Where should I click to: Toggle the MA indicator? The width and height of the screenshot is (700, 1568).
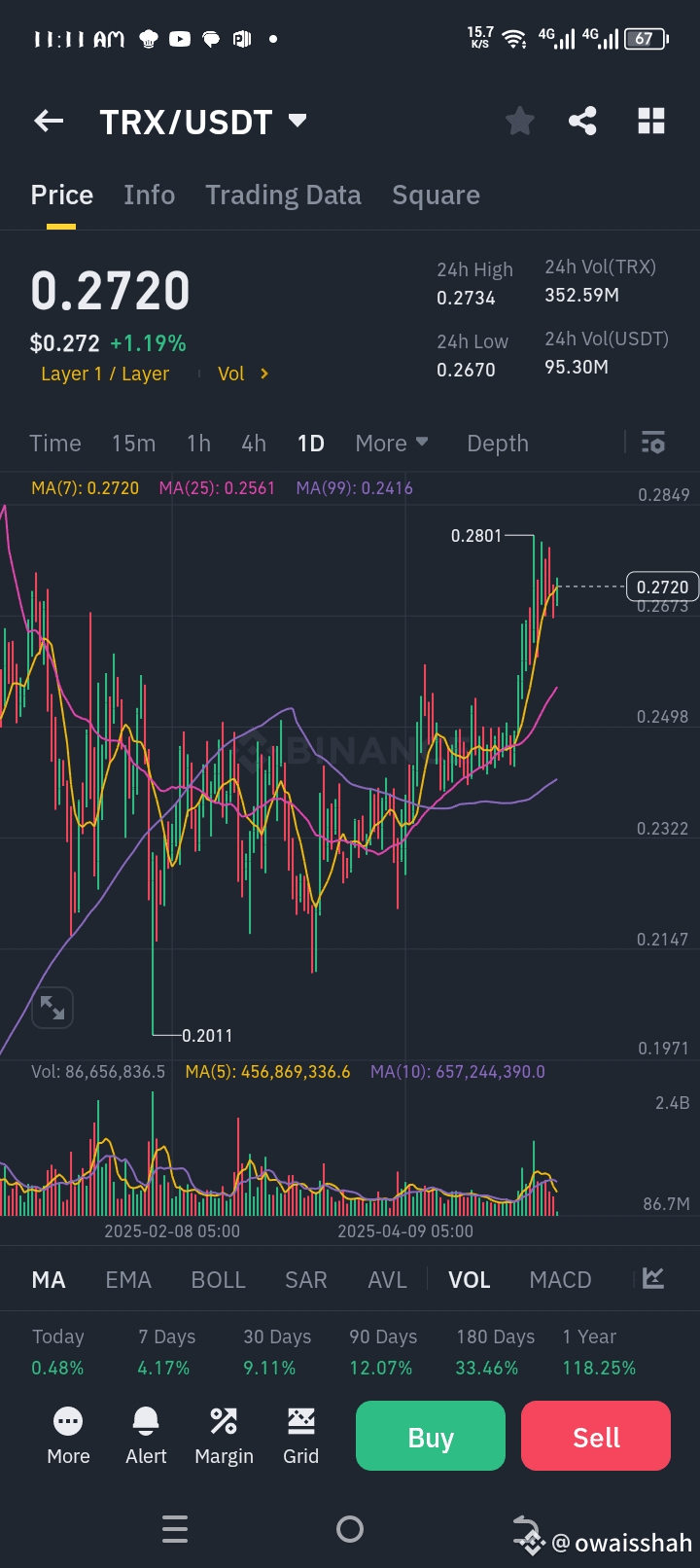[x=49, y=1280]
